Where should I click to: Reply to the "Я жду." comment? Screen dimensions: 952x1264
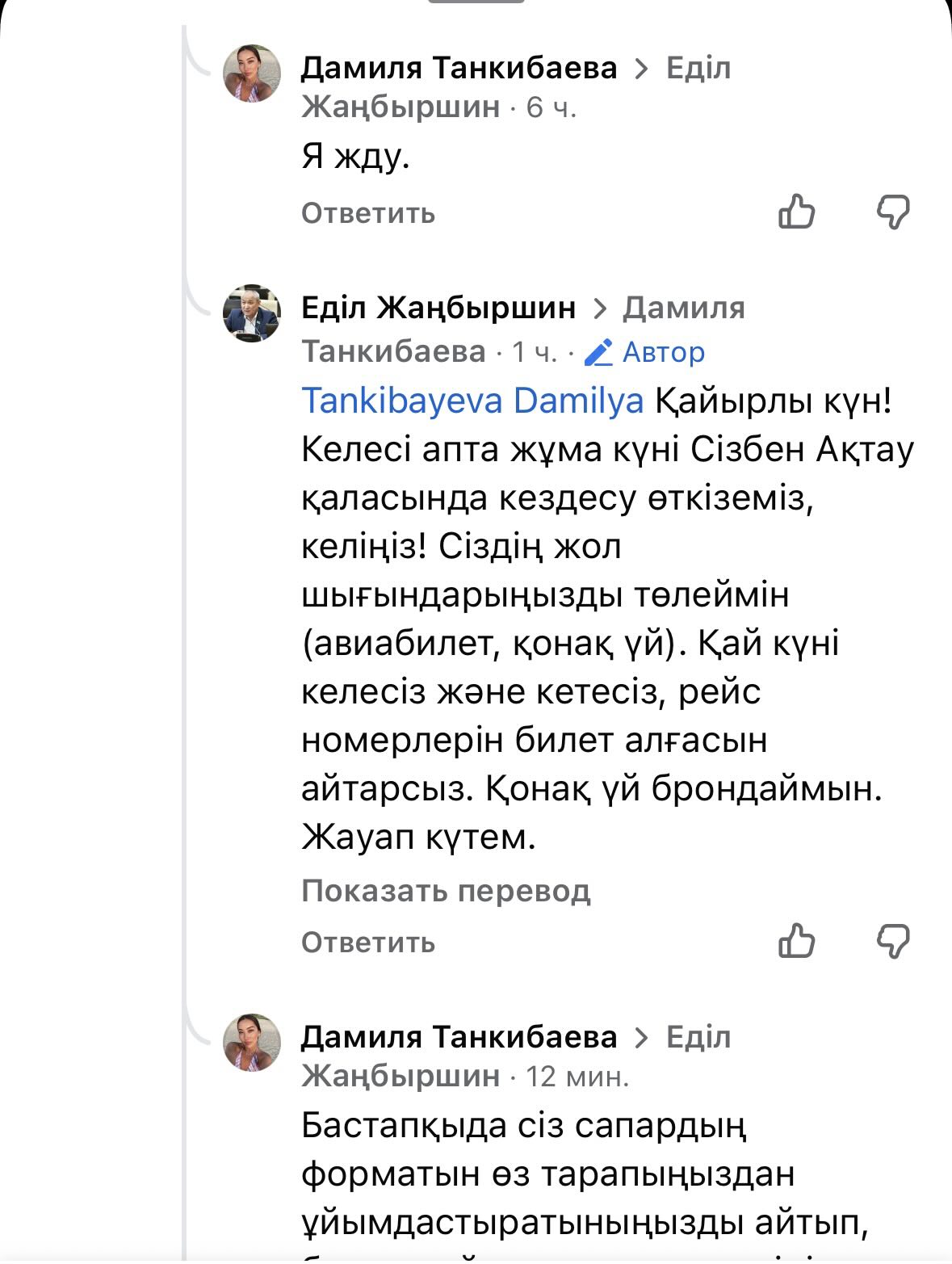(368, 213)
